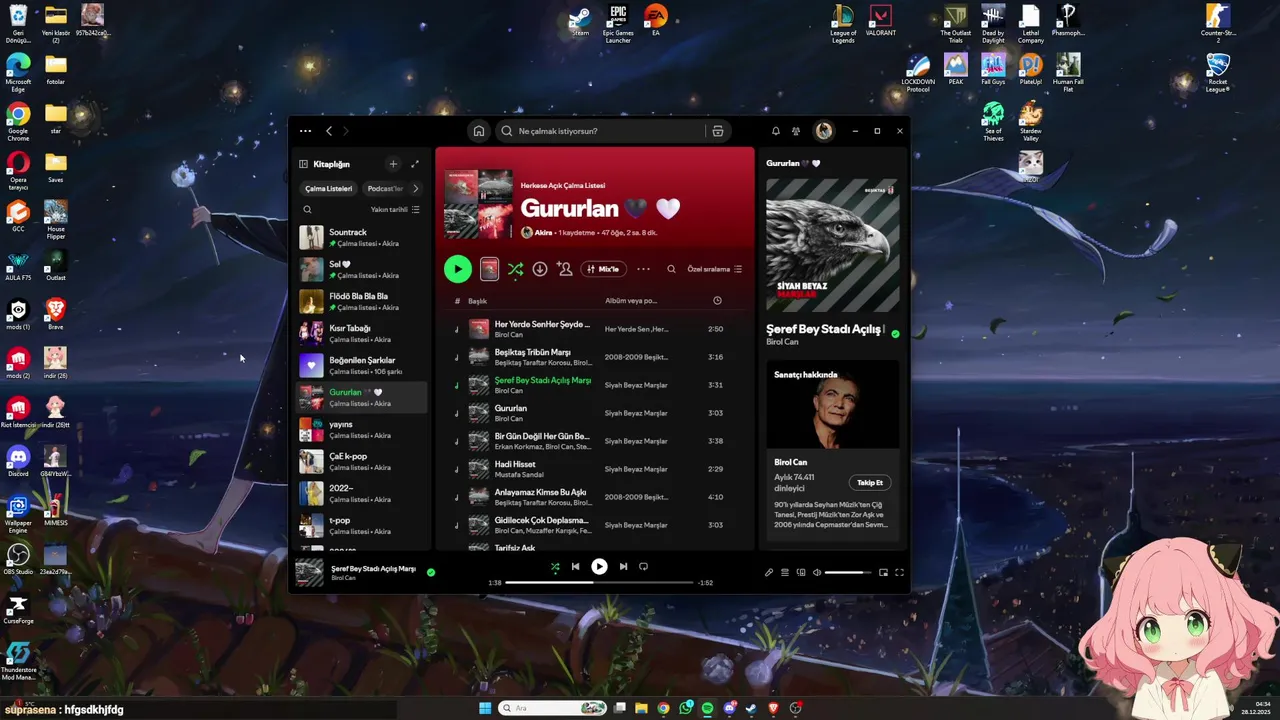Select the Anlayamaz Kimse Bu Aşkı track
This screenshot has width=1280, height=720.
click(595, 497)
